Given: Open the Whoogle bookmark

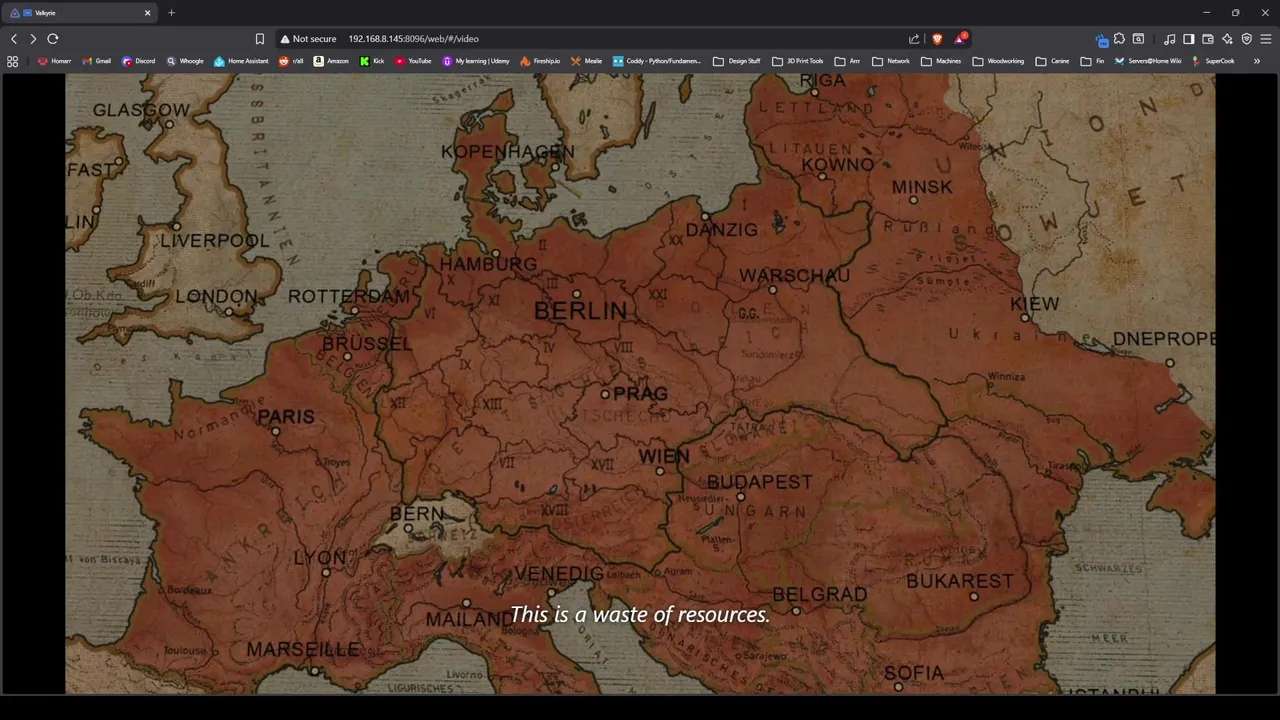Looking at the screenshot, I should tap(185, 61).
